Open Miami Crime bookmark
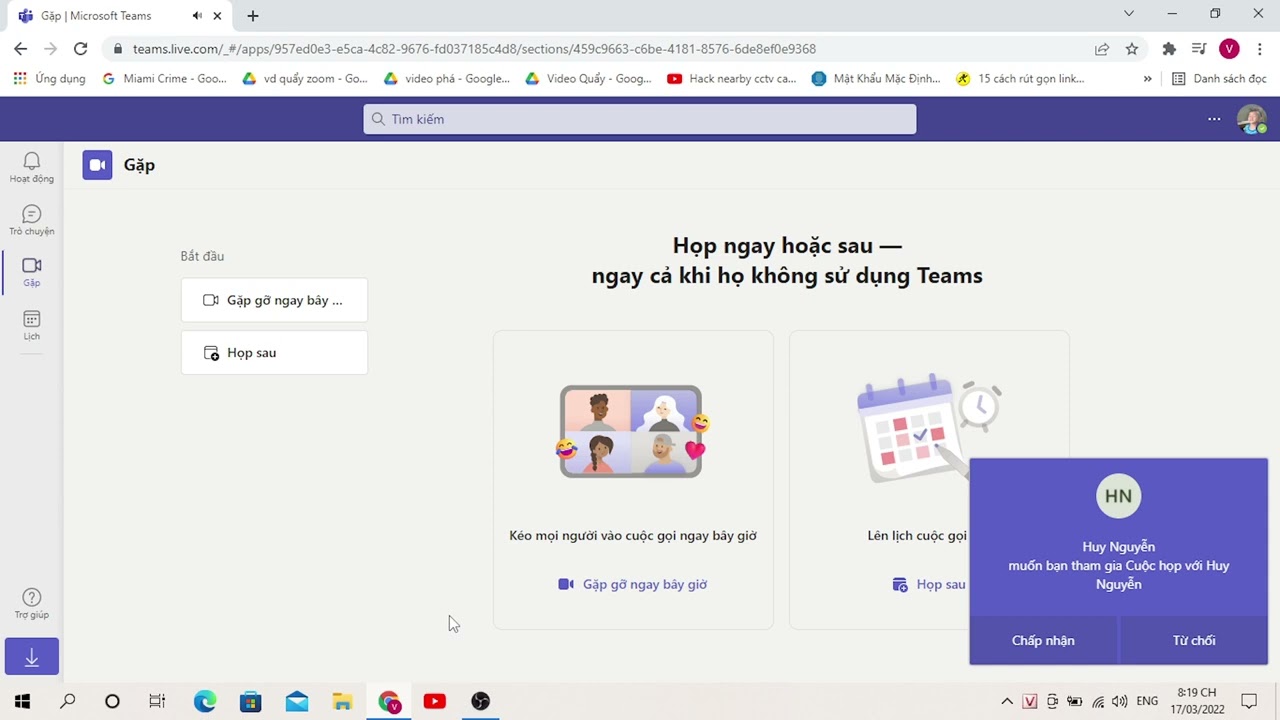This screenshot has height=720, width=1280. (165, 79)
